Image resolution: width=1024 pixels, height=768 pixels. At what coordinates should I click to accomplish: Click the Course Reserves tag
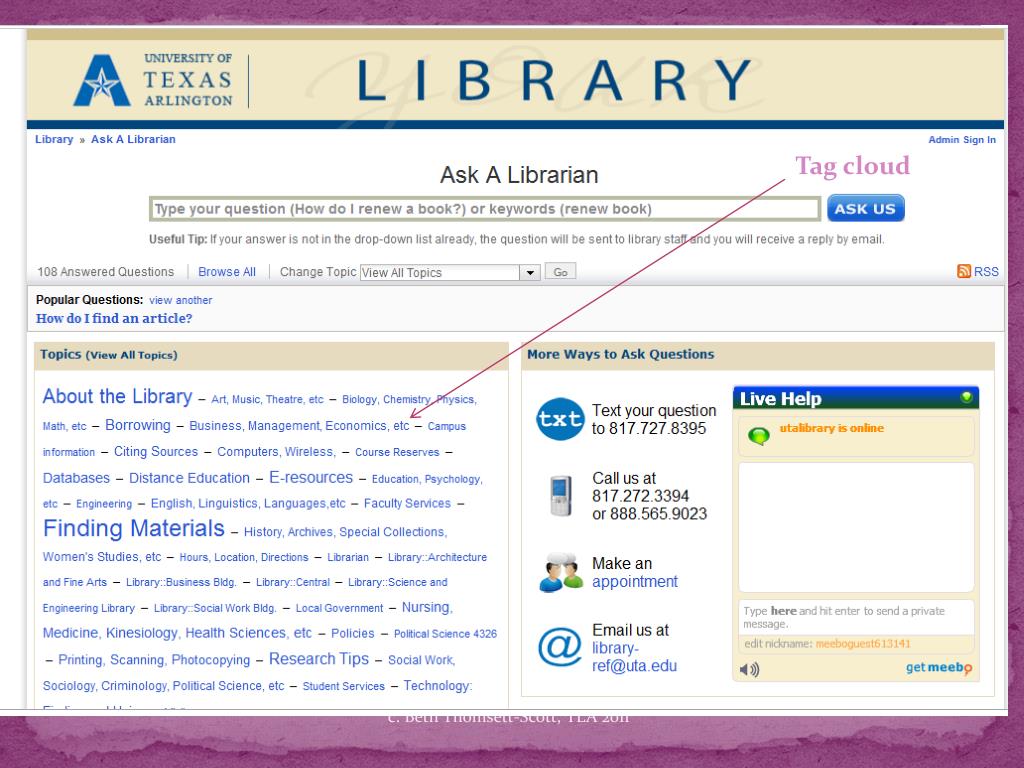coord(397,453)
